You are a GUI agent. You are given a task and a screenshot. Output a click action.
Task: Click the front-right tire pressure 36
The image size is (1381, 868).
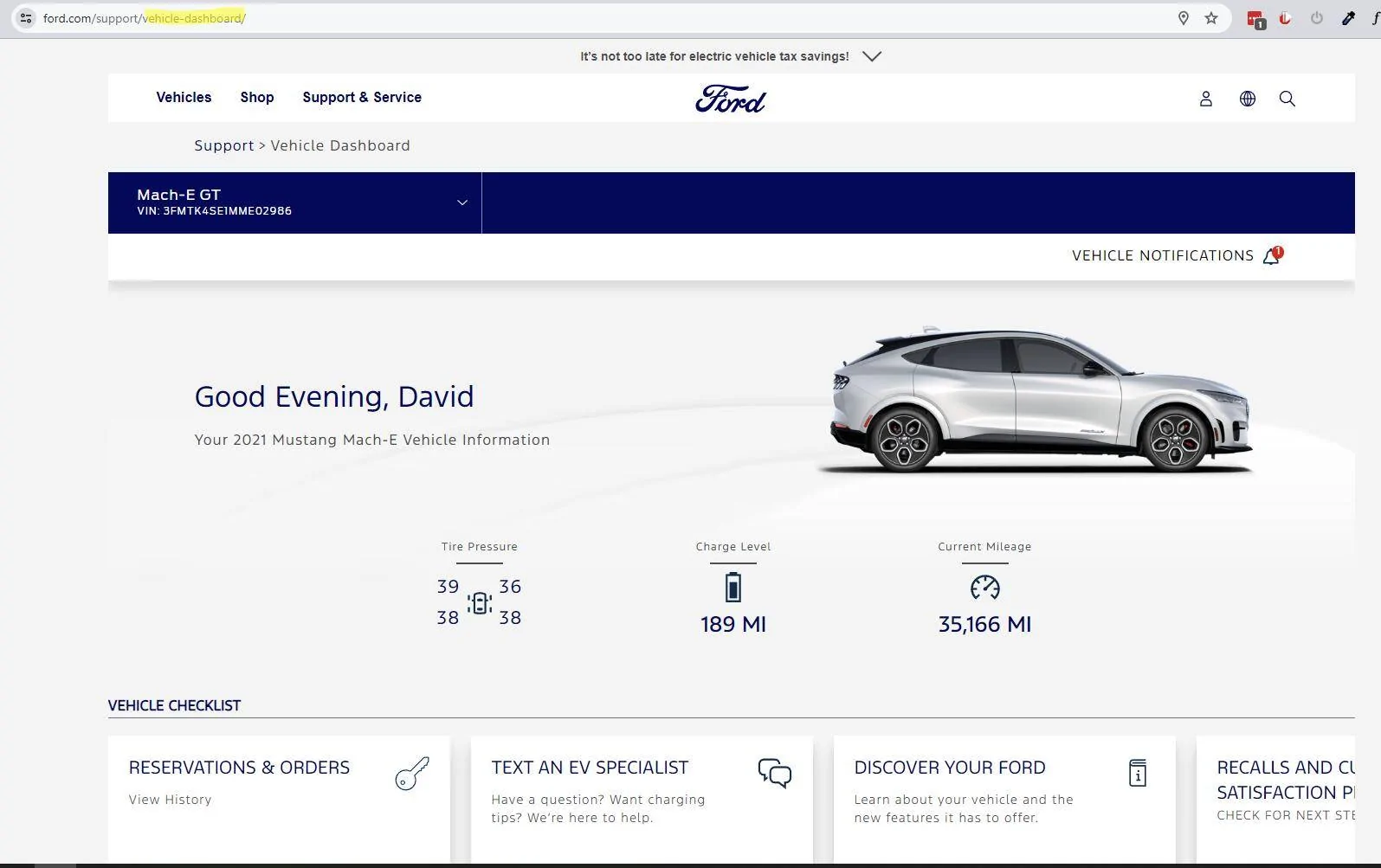[510, 587]
